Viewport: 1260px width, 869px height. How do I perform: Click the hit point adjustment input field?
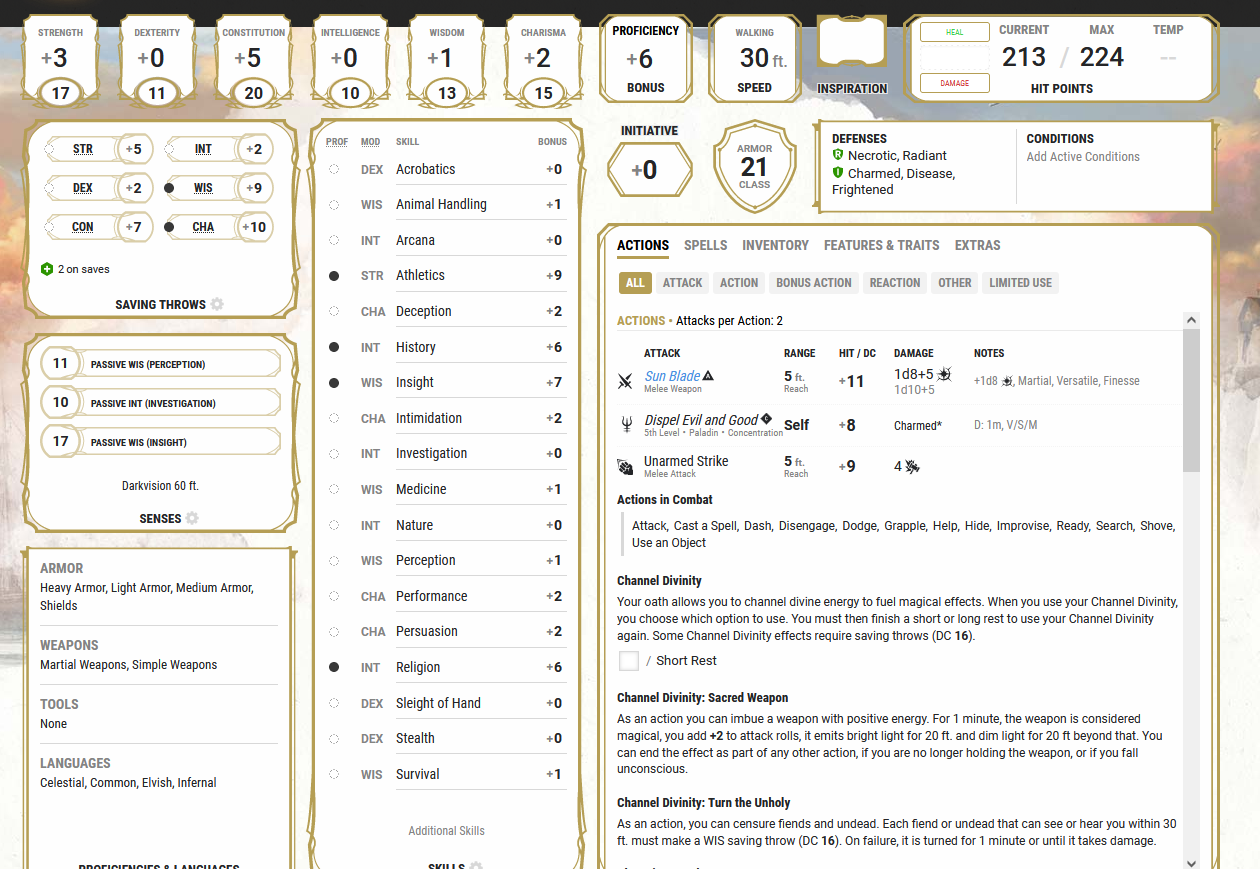tap(955, 58)
